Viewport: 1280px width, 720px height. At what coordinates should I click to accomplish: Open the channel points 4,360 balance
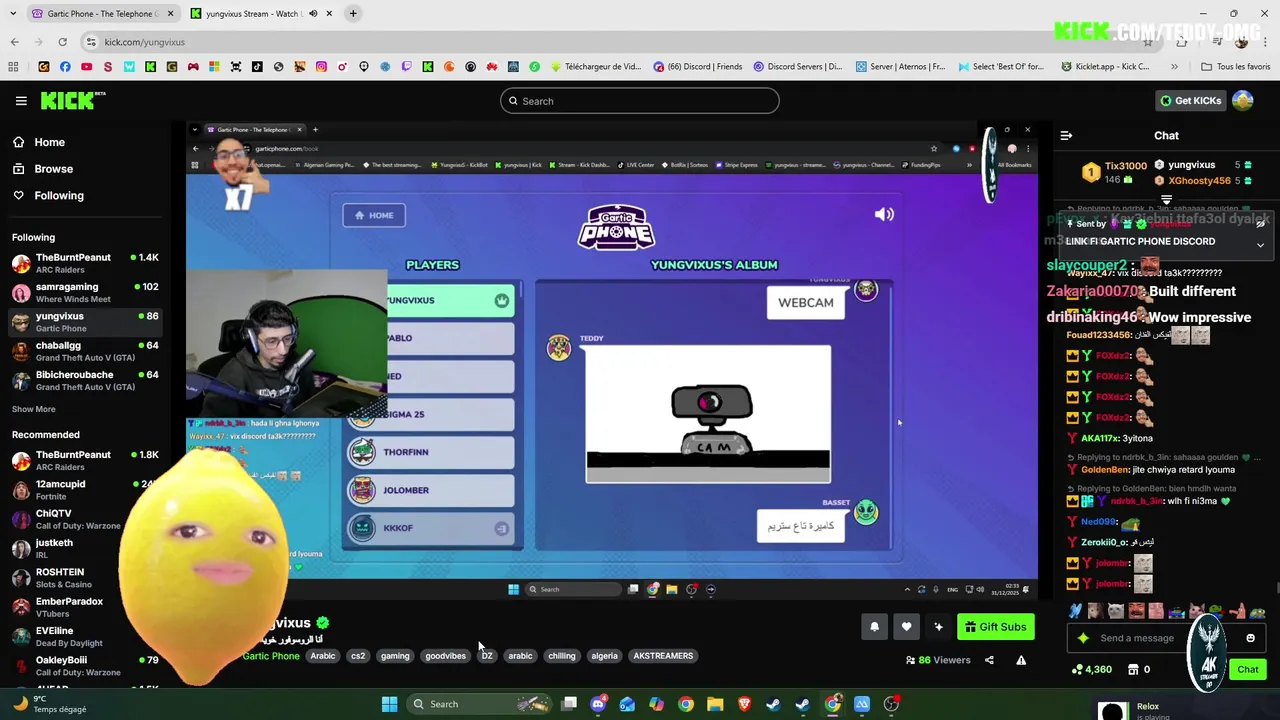(x=1091, y=669)
